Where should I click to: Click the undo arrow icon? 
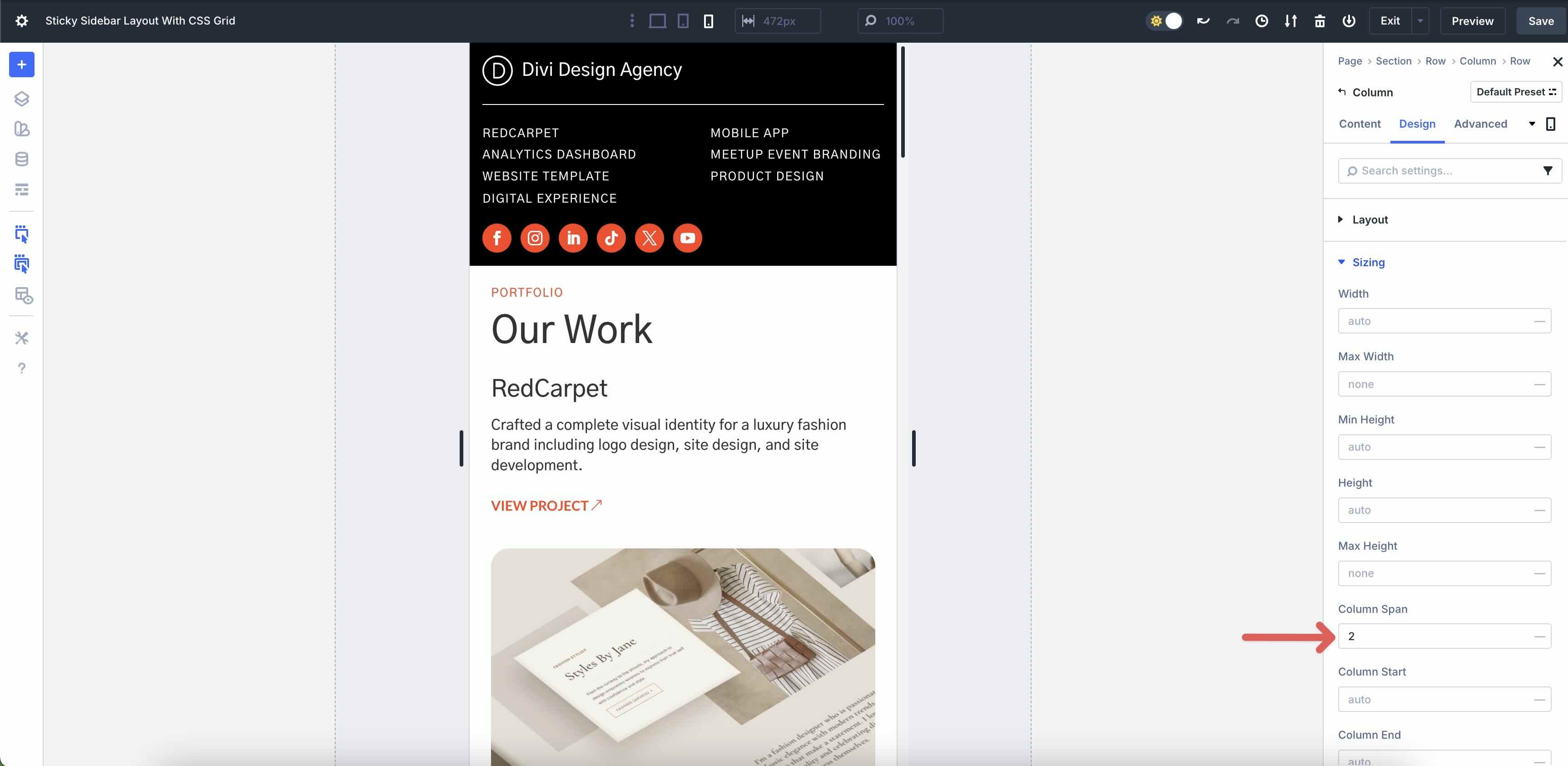[x=1203, y=21]
